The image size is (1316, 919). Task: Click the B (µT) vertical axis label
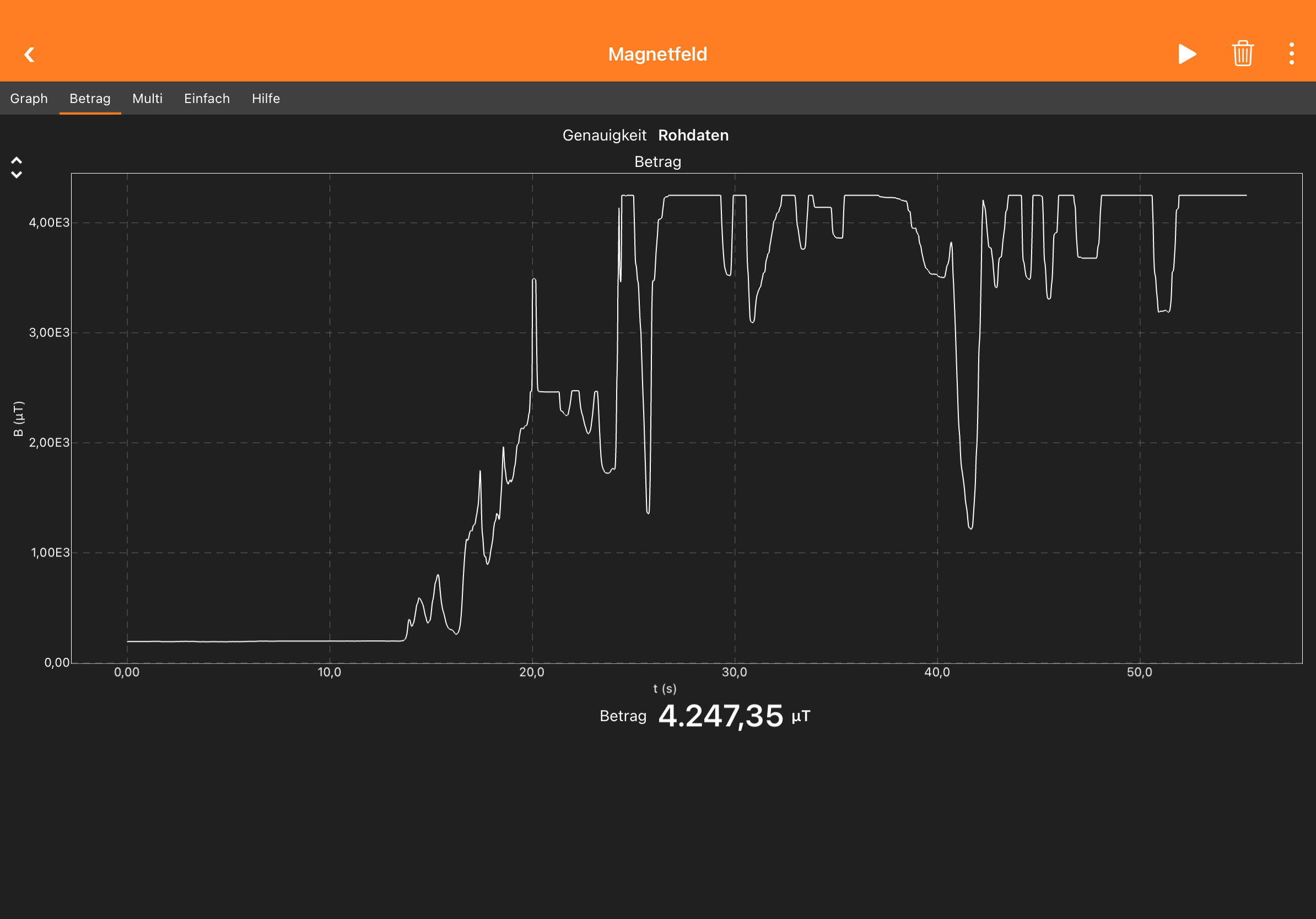(x=18, y=418)
